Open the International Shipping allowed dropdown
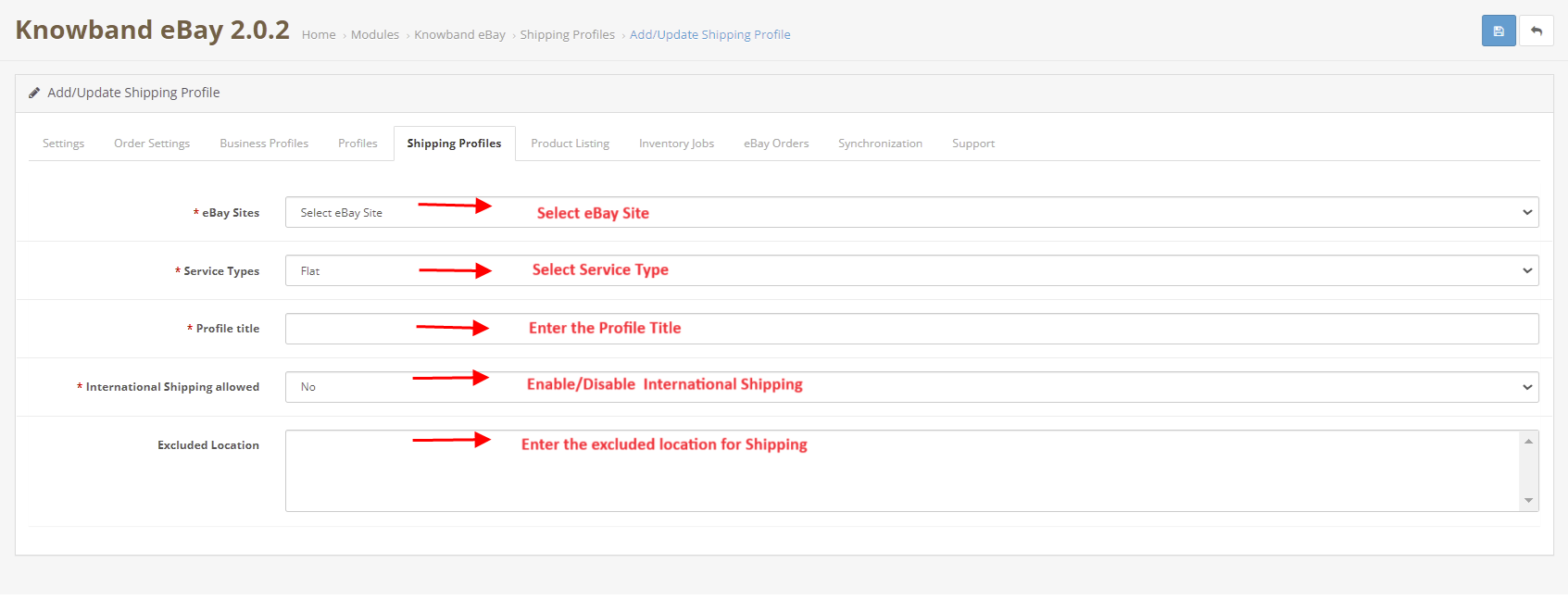The width and height of the screenshot is (1568, 600). (911, 387)
